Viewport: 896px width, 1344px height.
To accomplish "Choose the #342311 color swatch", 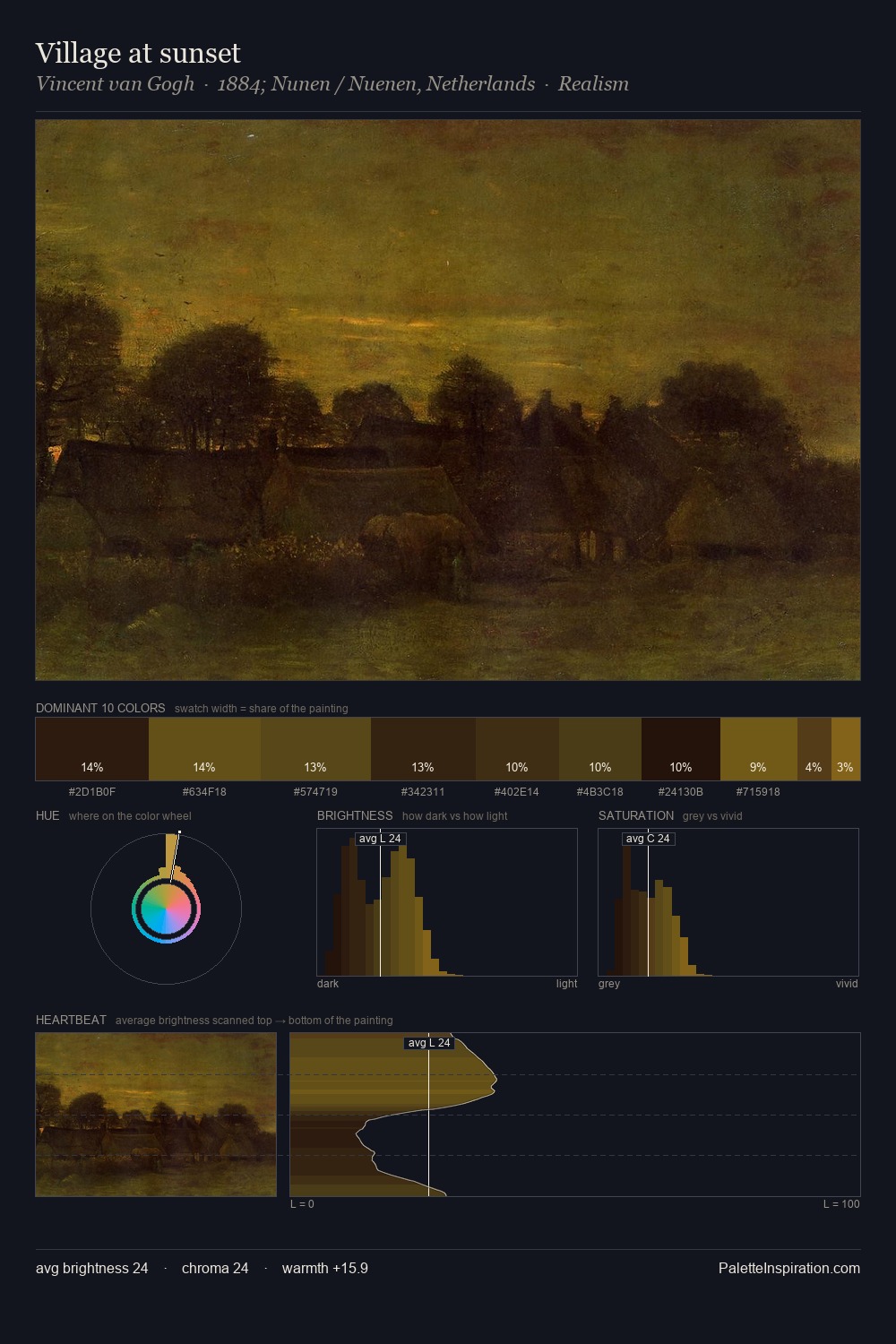I will point(423,749).
